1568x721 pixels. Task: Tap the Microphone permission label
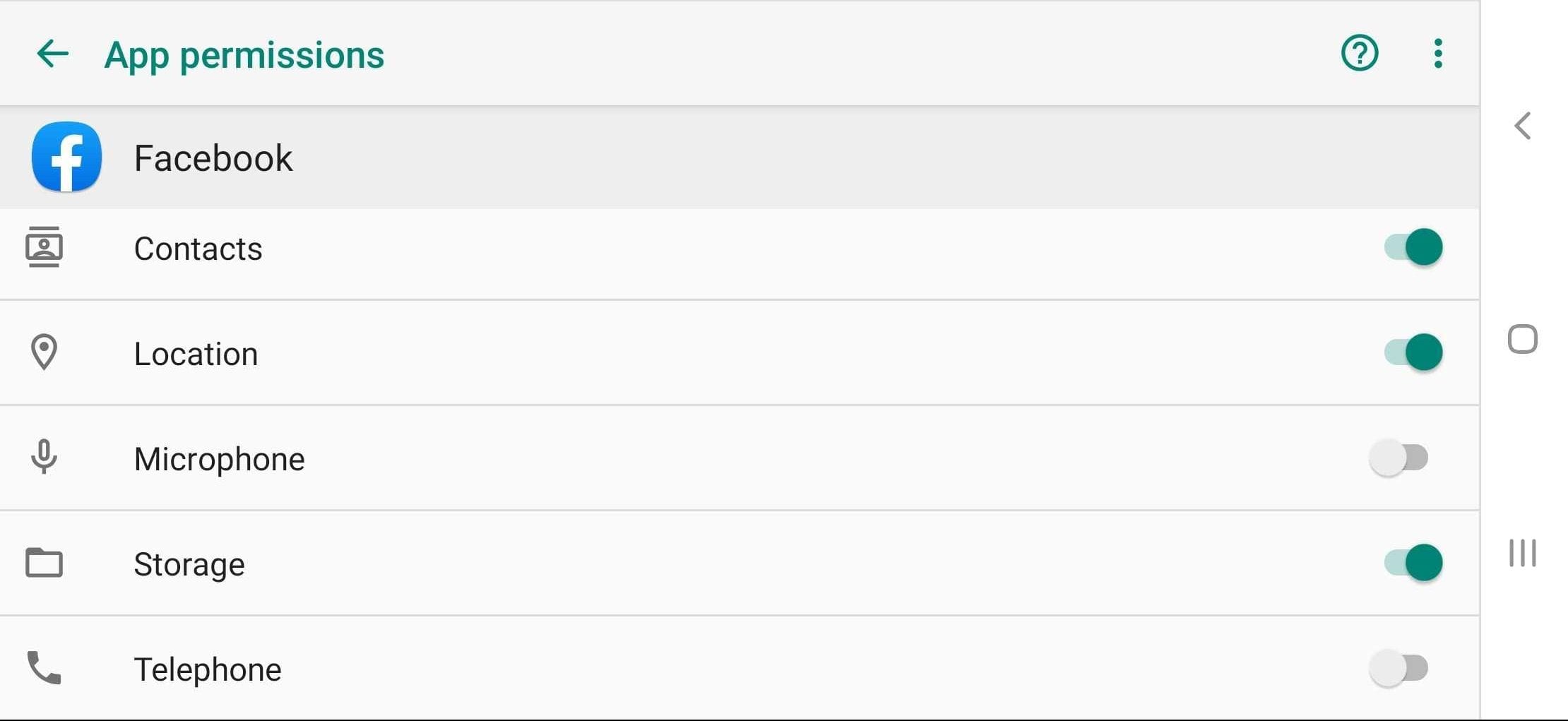click(x=219, y=459)
